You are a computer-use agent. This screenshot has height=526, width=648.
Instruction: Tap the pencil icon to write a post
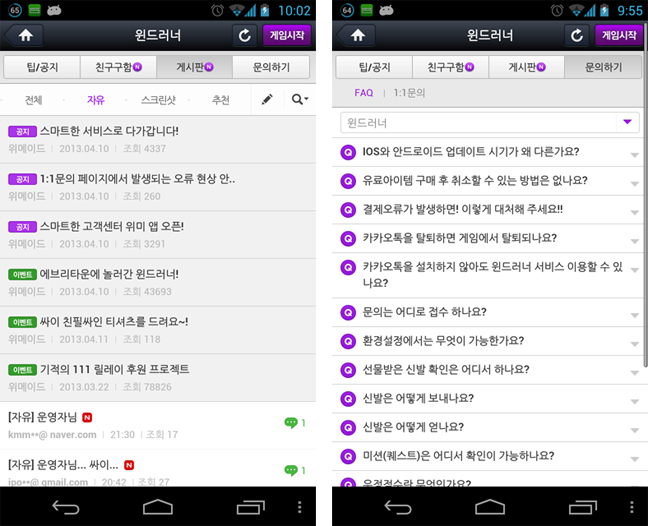(x=267, y=99)
